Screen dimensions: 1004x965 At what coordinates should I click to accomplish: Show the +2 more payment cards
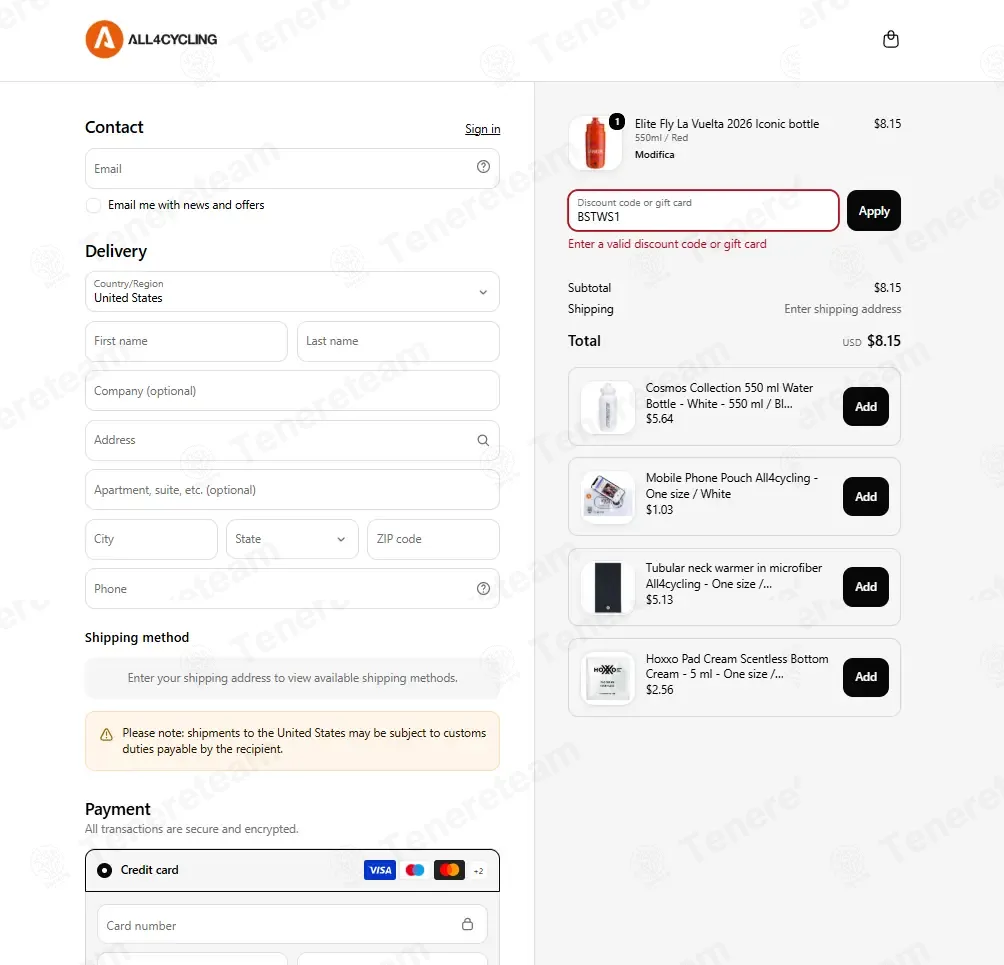click(478, 870)
